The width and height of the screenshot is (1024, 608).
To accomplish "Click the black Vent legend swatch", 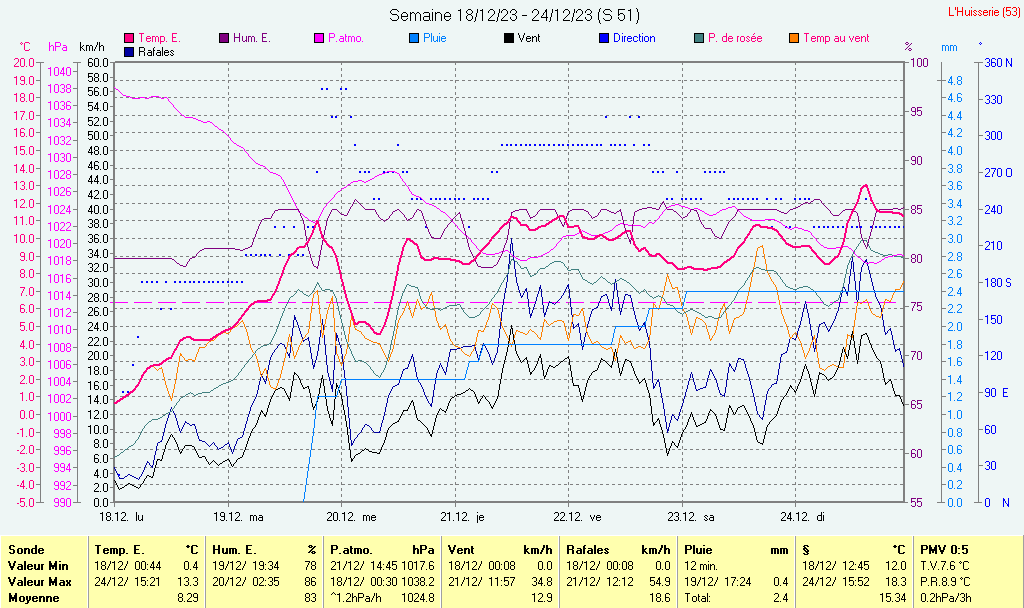I will tap(509, 39).
